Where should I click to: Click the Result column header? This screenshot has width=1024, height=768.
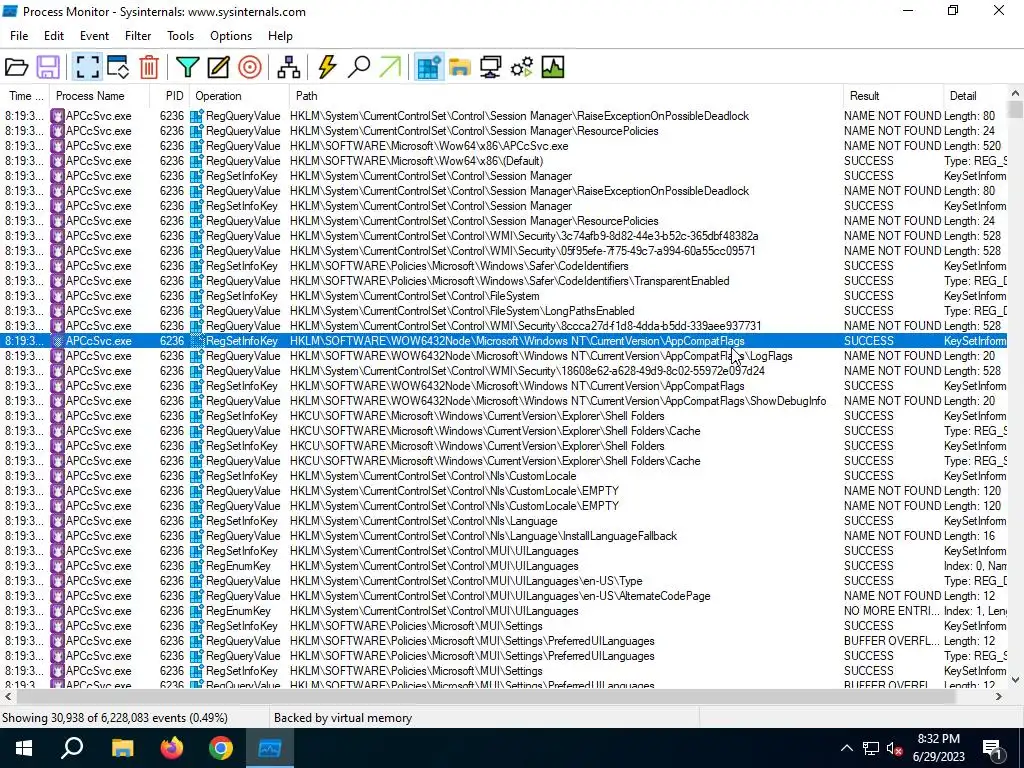click(893, 96)
